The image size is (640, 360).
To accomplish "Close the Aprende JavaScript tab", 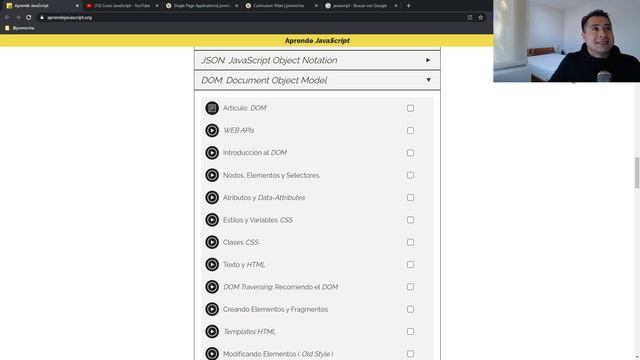I will tap(77, 6).
